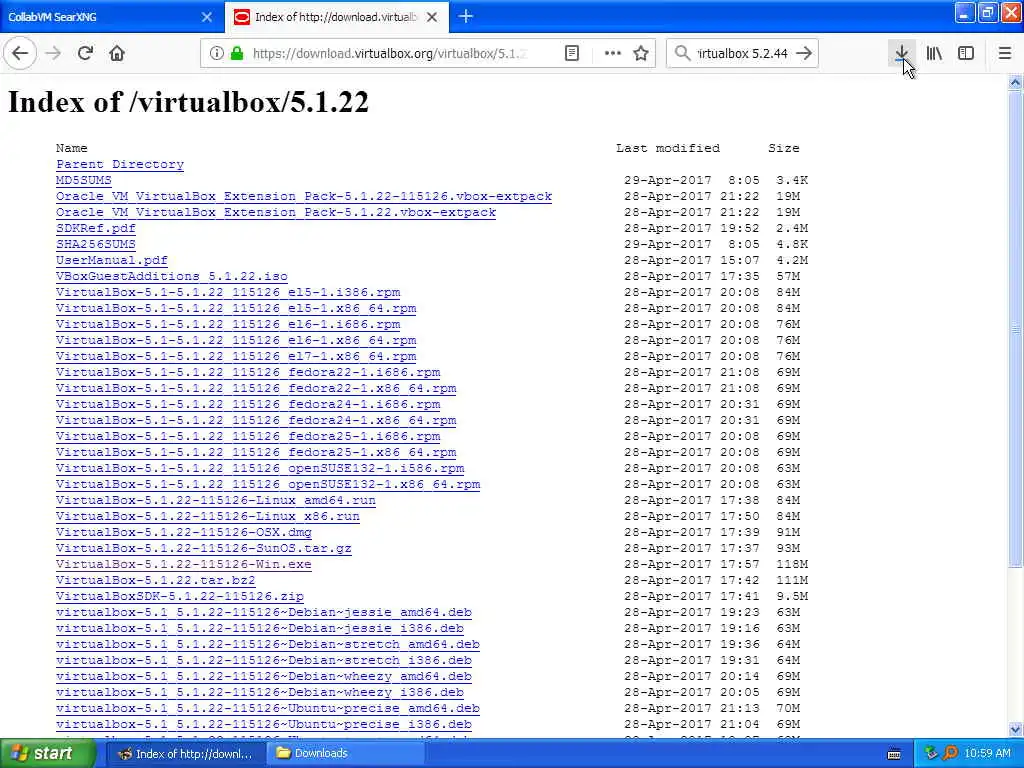The width and height of the screenshot is (1024, 768).
Task: Click scrollbar down arrow
Action: (1015, 729)
